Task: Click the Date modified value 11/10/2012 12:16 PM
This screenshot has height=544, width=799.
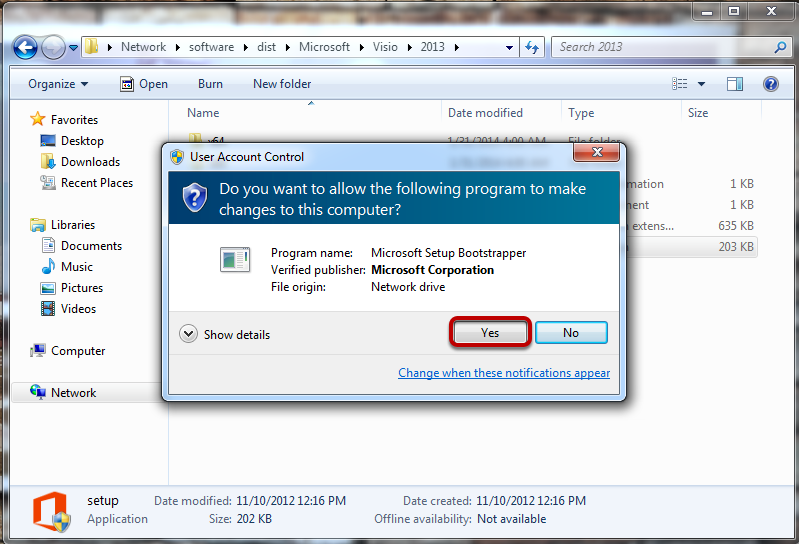Action: pyautogui.click(x=291, y=501)
